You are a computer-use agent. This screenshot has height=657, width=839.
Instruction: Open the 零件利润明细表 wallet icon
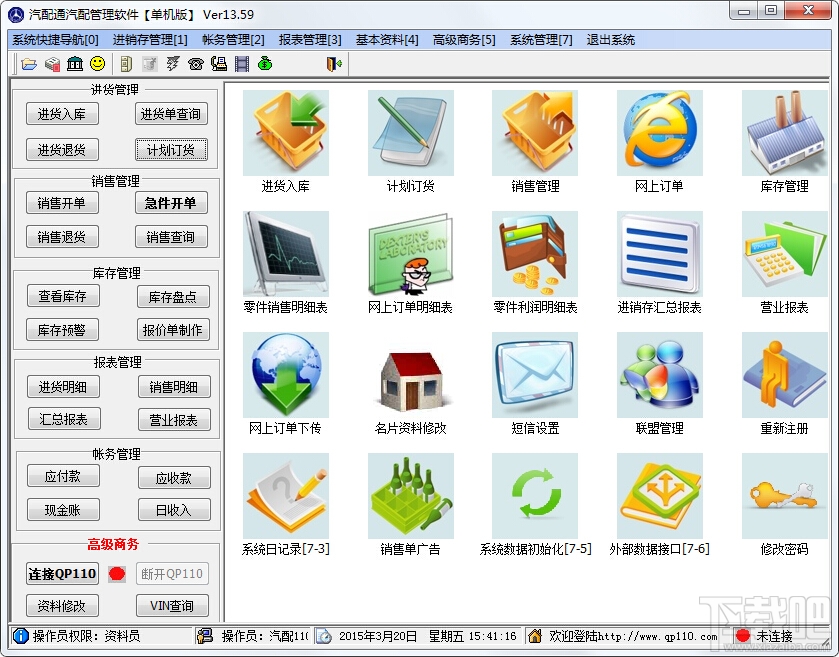click(535, 254)
